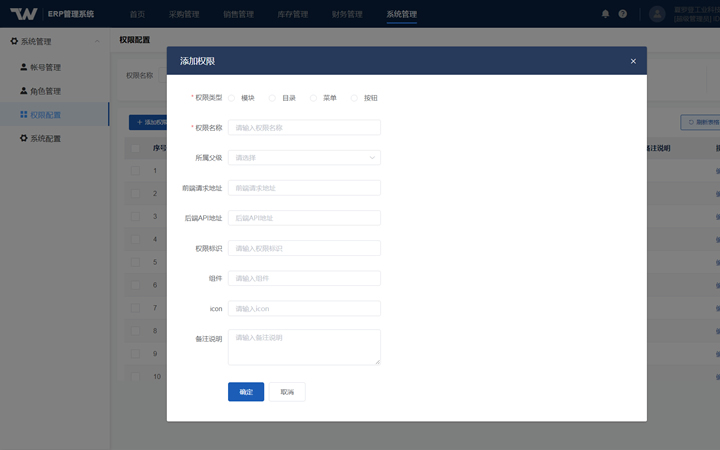Click the user avatar icon

click(x=657, y=14)
